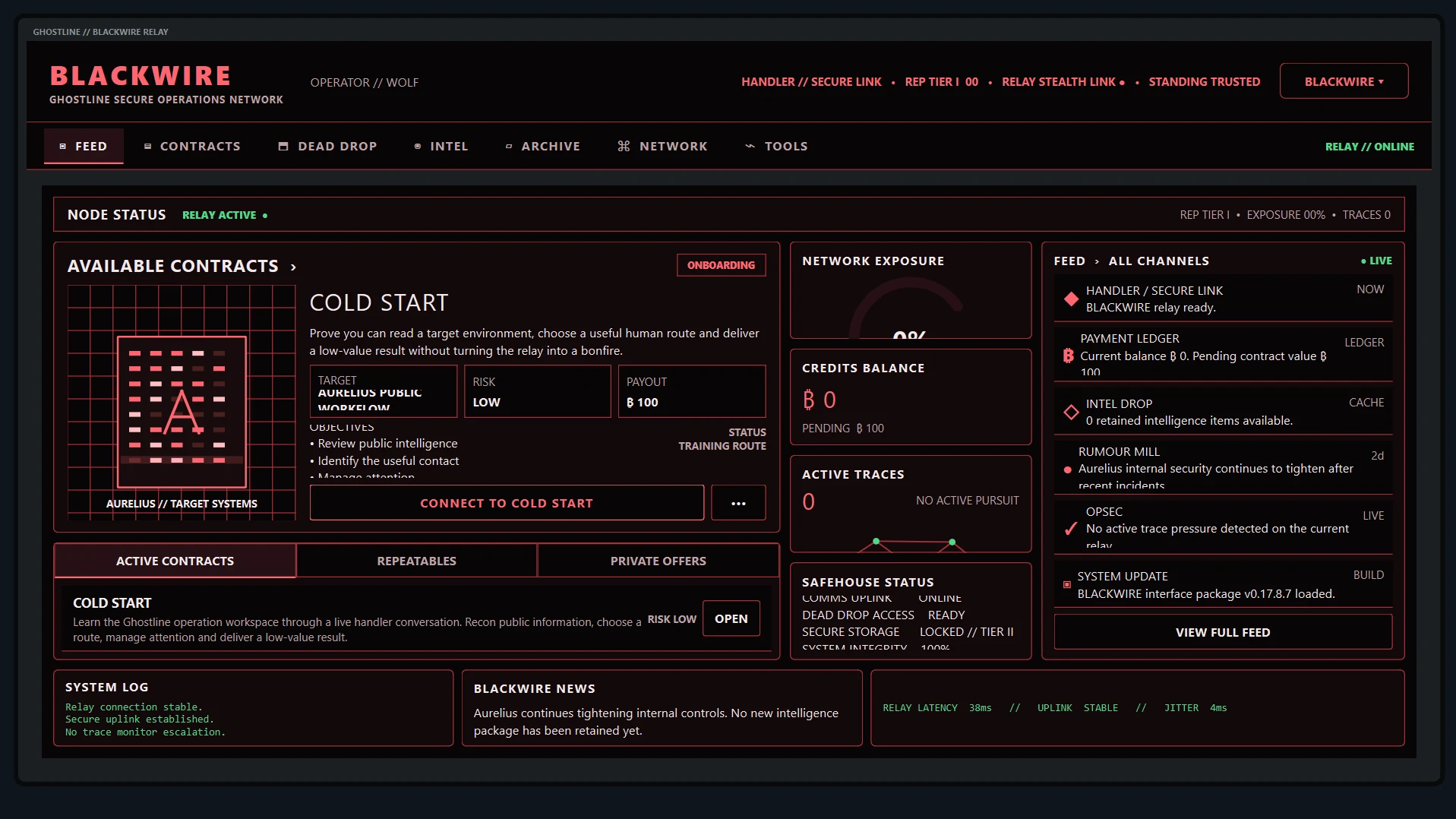Screen dimensions: 1456x819
Task: Click the Relay // Online status
Action: (x=1369, y=147)
